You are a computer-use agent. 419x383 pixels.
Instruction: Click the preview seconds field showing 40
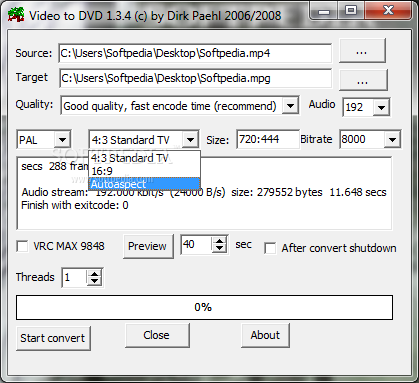tap(197, 244)
